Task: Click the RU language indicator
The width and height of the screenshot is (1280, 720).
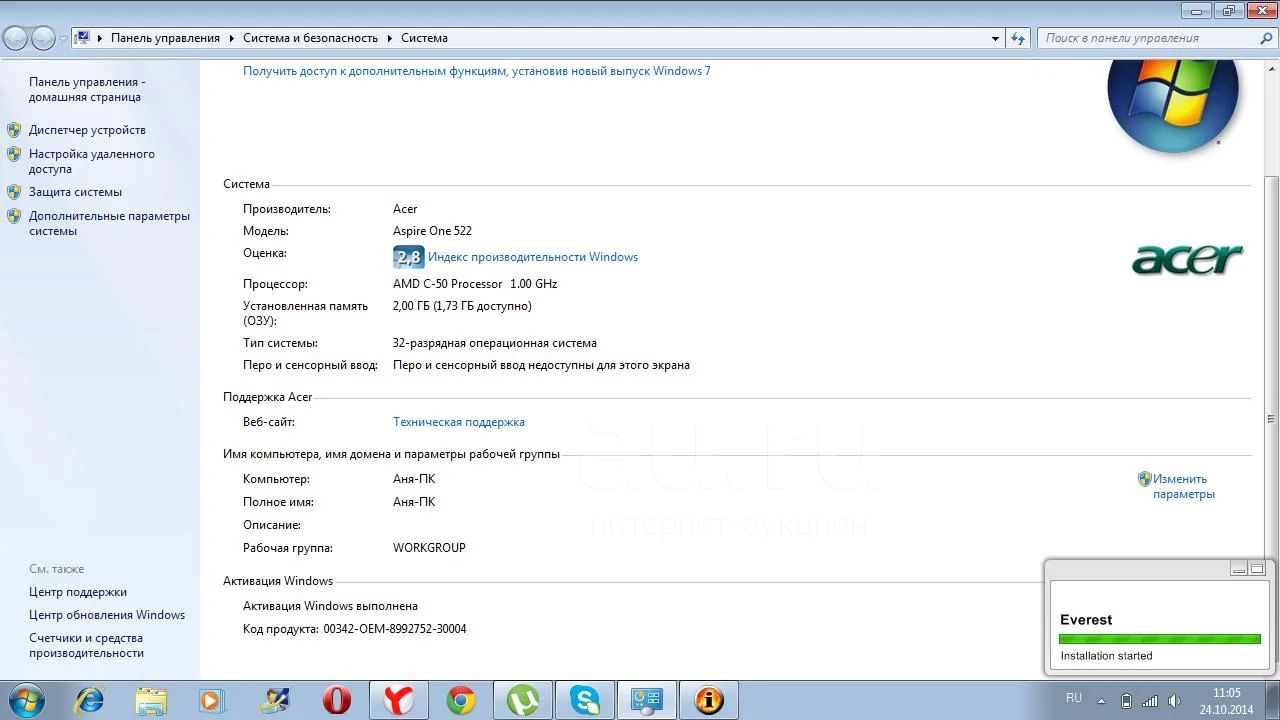Action: tap(1073, 698)
